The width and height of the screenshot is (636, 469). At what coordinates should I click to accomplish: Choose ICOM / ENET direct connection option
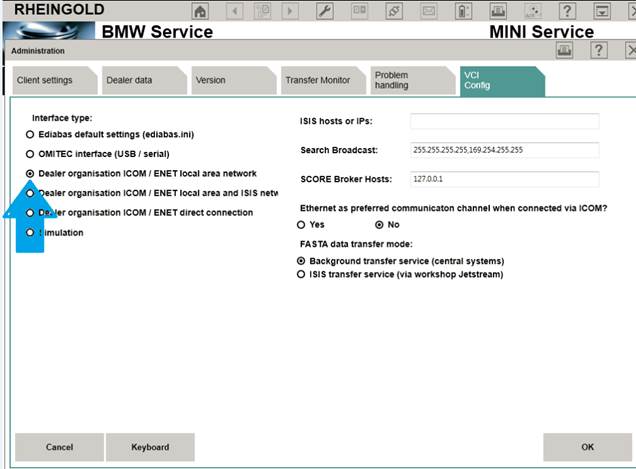point(30,213)
